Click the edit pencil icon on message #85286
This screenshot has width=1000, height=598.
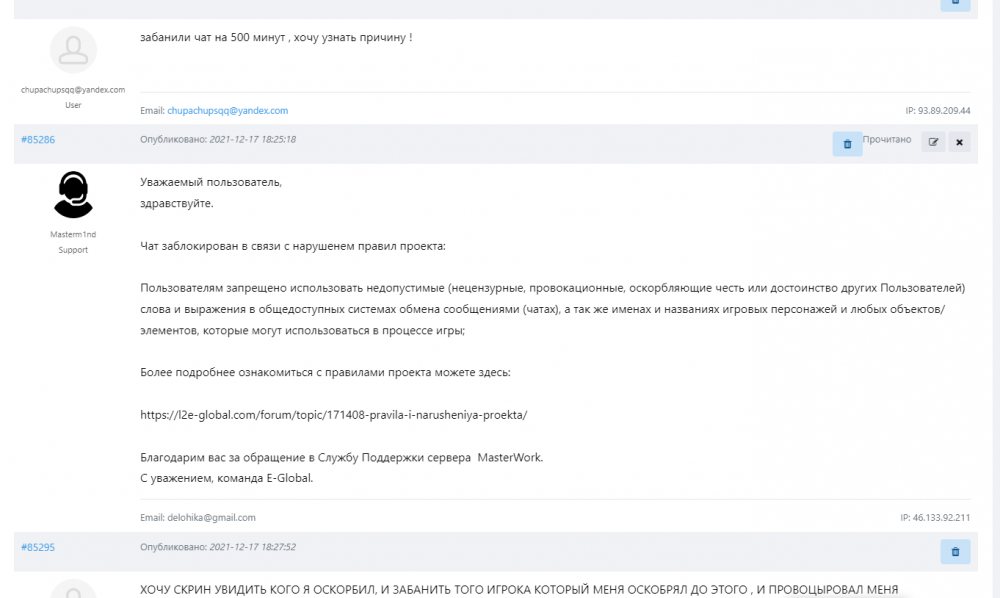(x=933, y=142)
